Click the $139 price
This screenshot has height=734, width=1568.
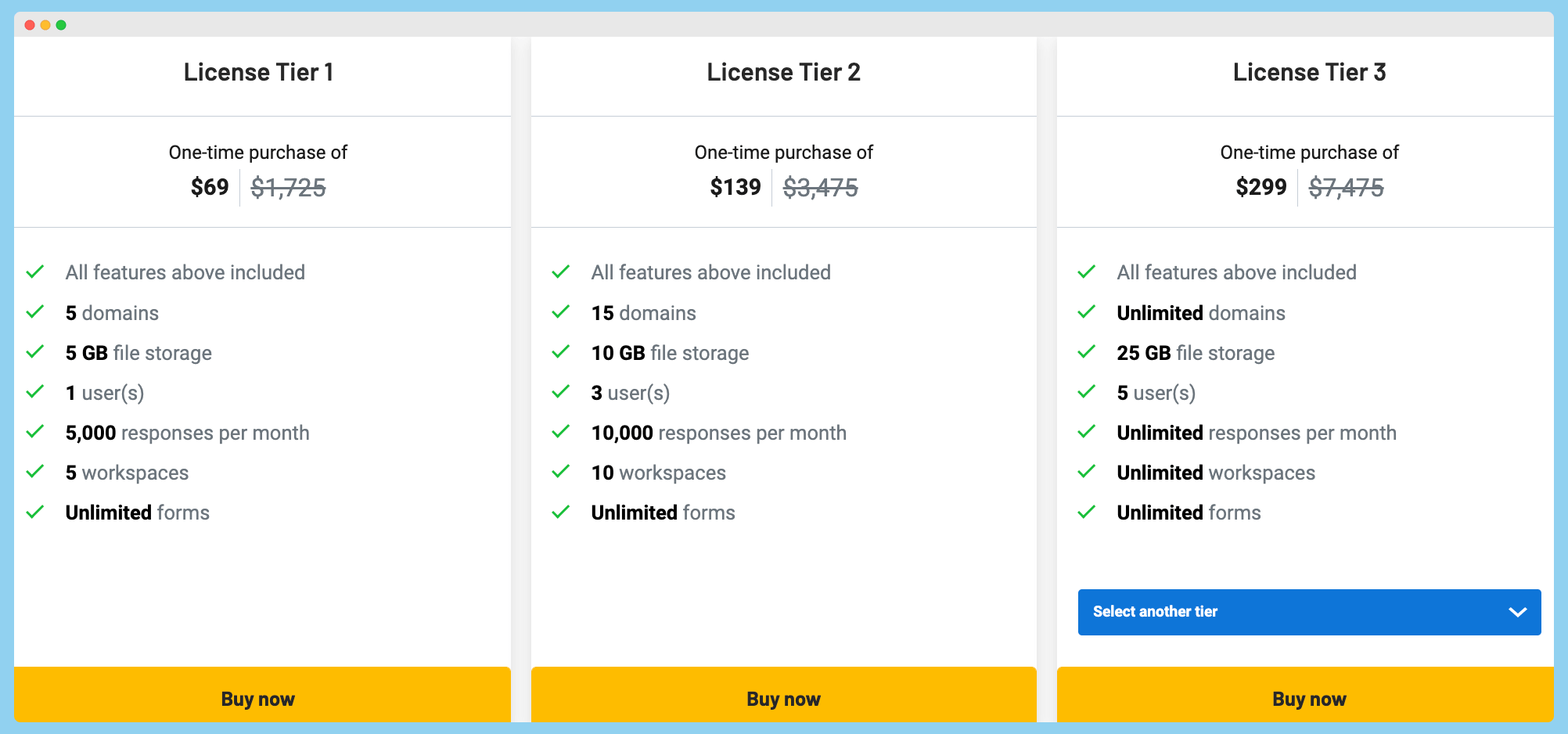pos(735,187)
